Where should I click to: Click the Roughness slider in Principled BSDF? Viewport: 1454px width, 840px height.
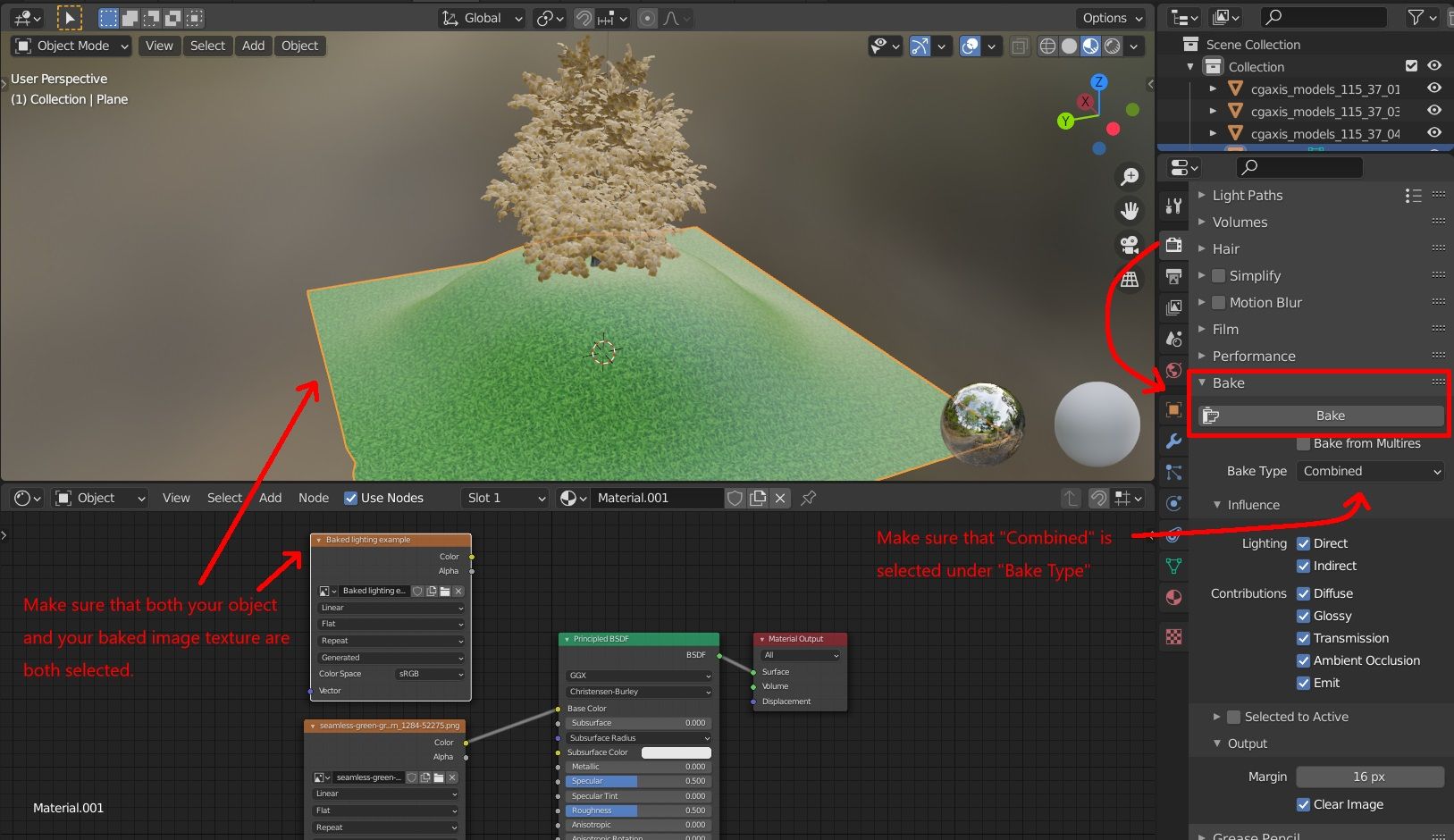click(637, 811)
